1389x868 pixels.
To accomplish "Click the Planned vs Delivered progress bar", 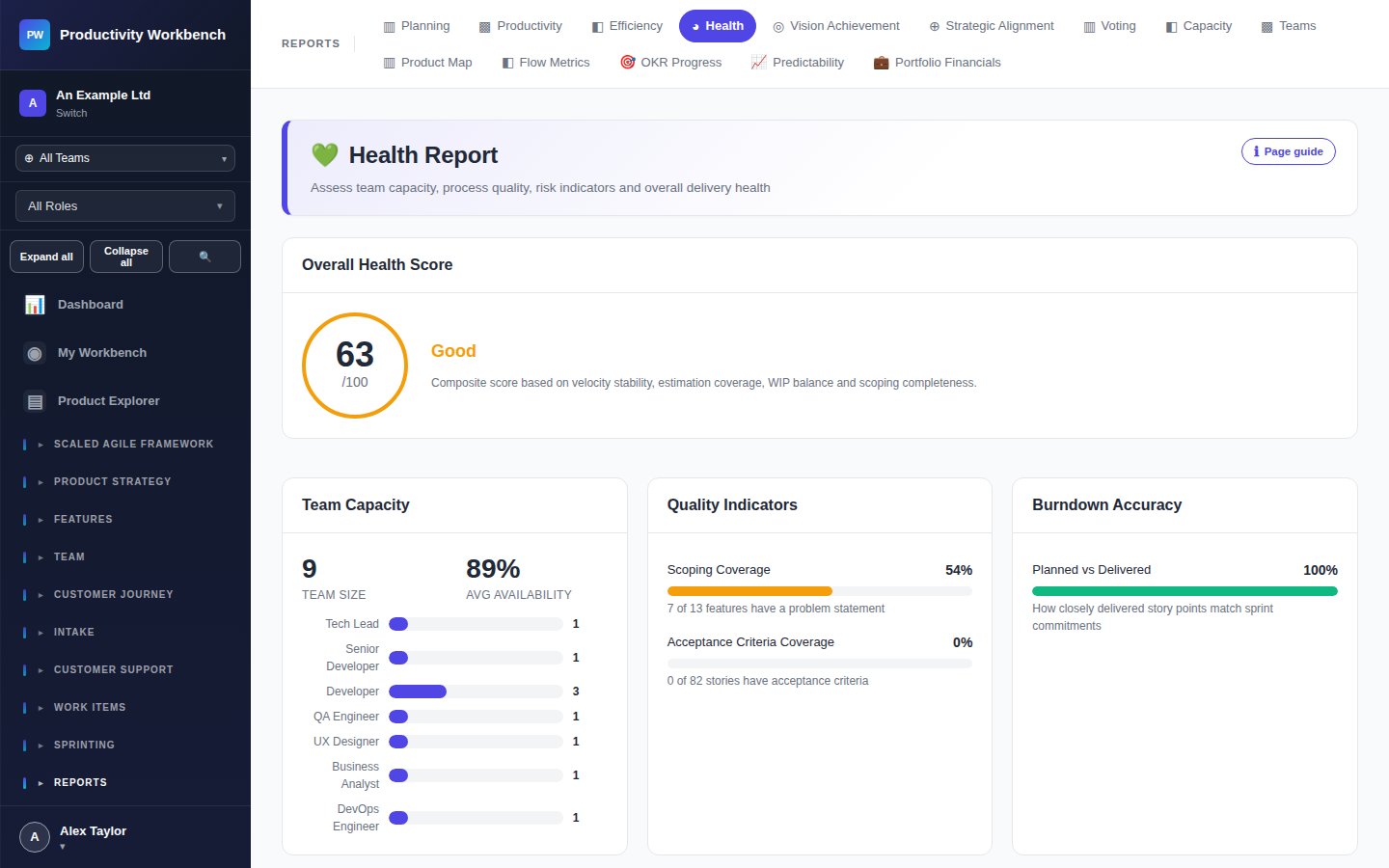I will click(1185, 591).
